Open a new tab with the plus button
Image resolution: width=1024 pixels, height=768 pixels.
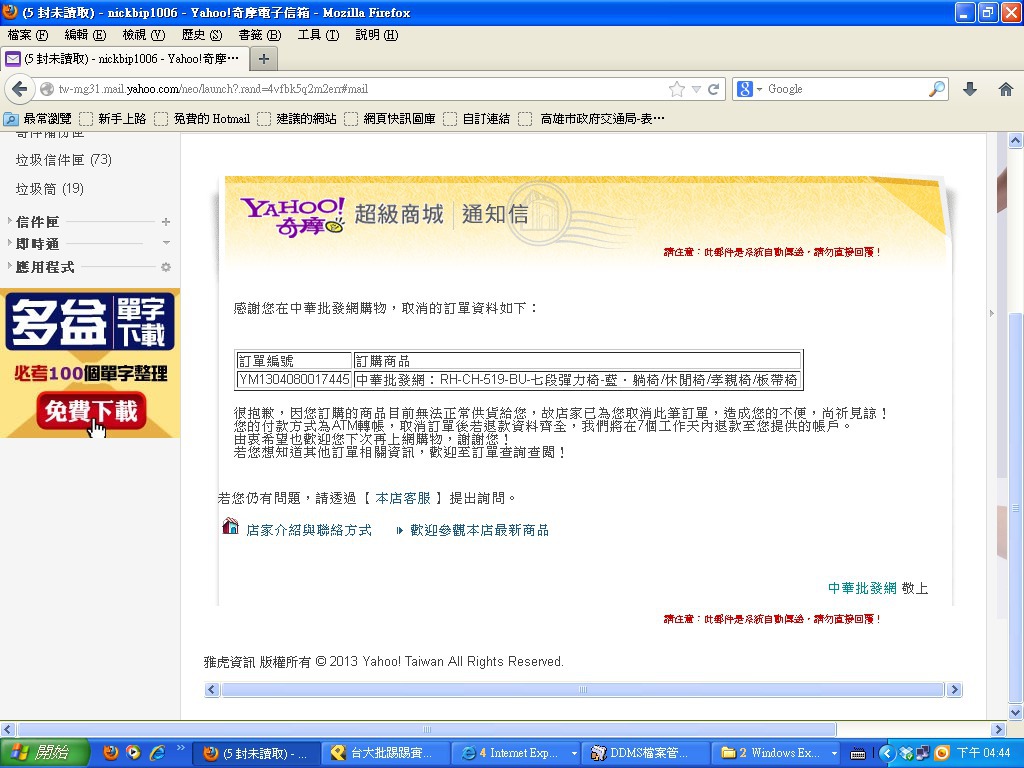264,59
